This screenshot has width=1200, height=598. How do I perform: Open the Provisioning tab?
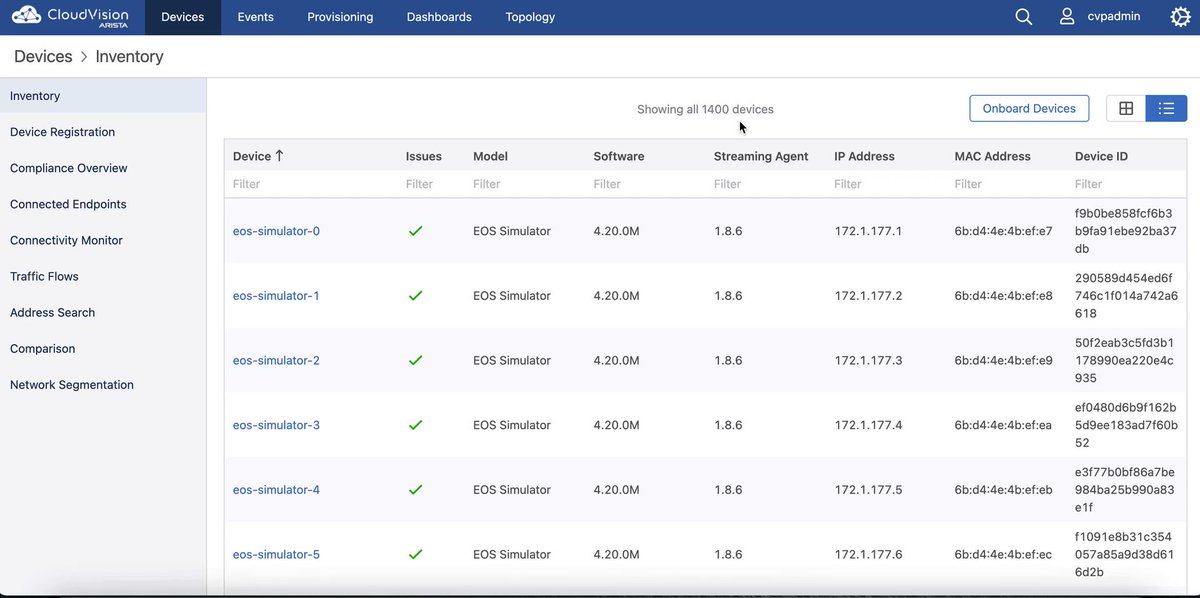coord(340,17)
